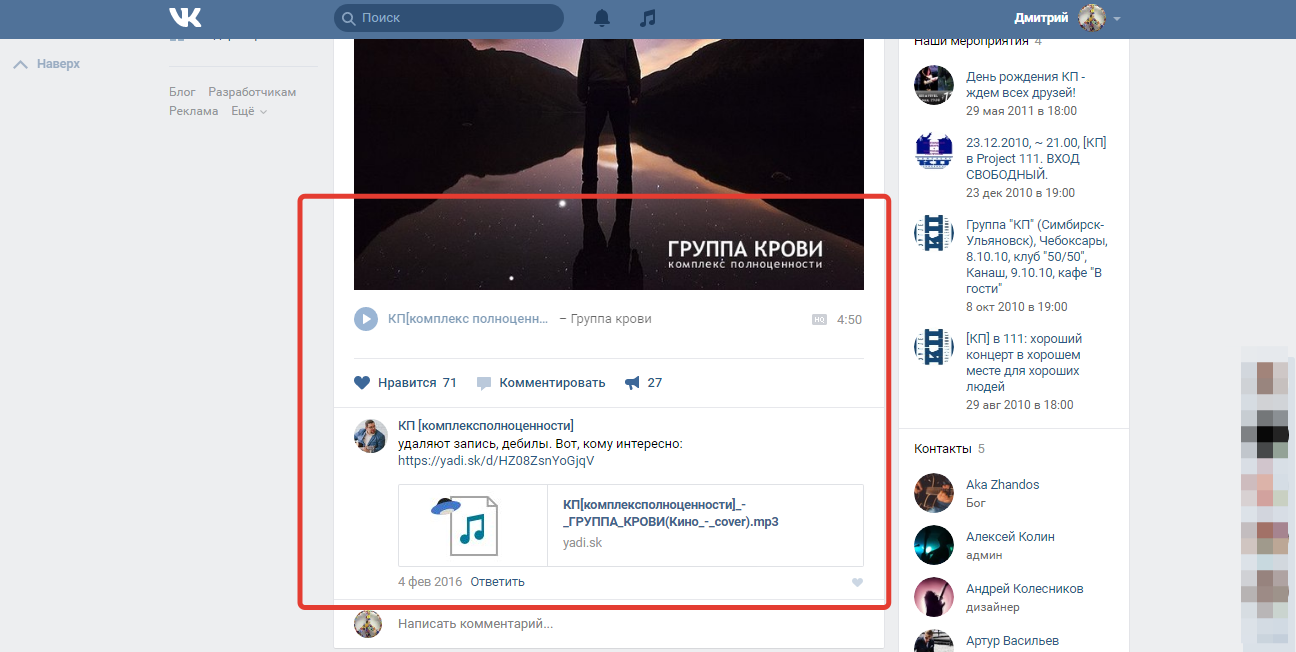Open the Блог footer link

182,92
